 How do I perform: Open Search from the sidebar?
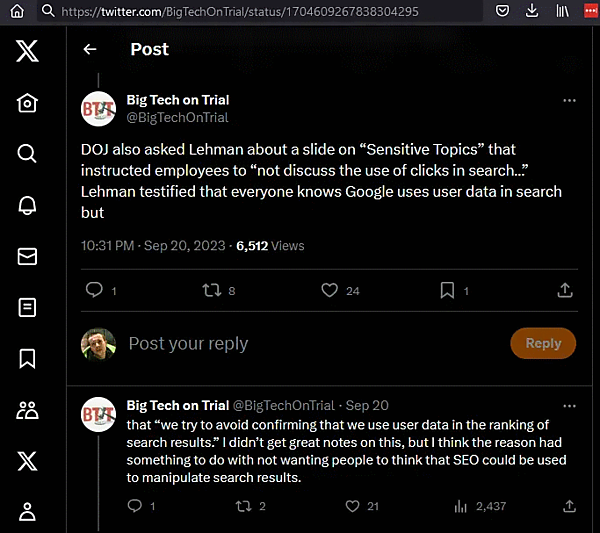pyautogui.click(x=27, y=153)
